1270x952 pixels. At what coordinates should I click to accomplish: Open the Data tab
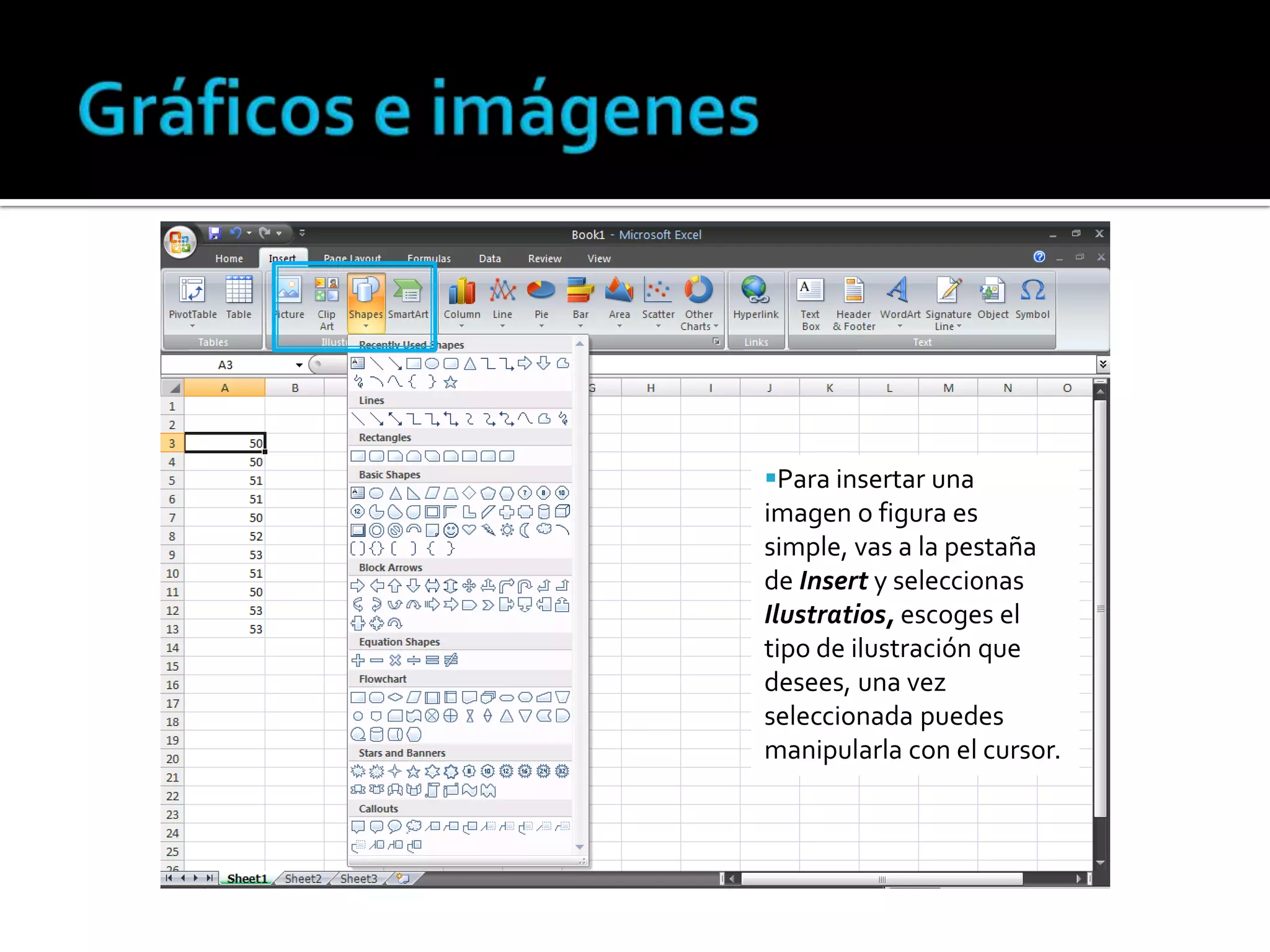(x=490, y=258)
